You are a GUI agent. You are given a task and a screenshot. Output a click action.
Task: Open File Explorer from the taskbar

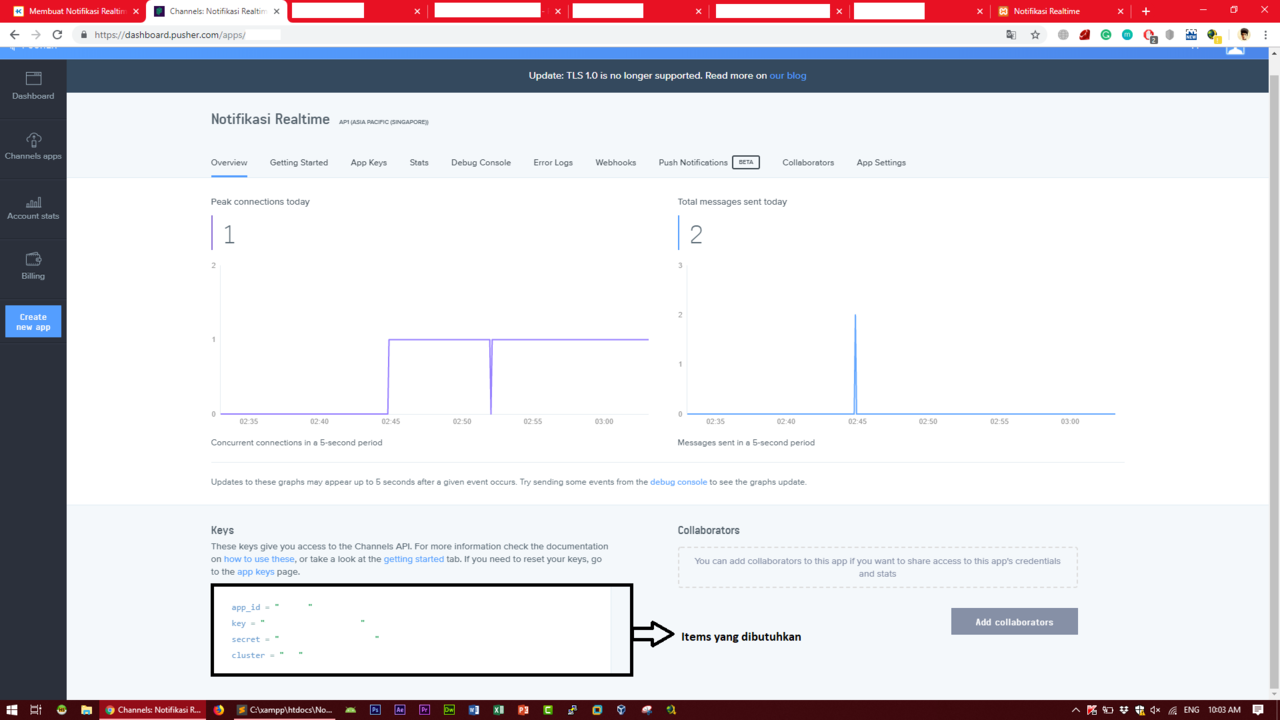point(86,710)
